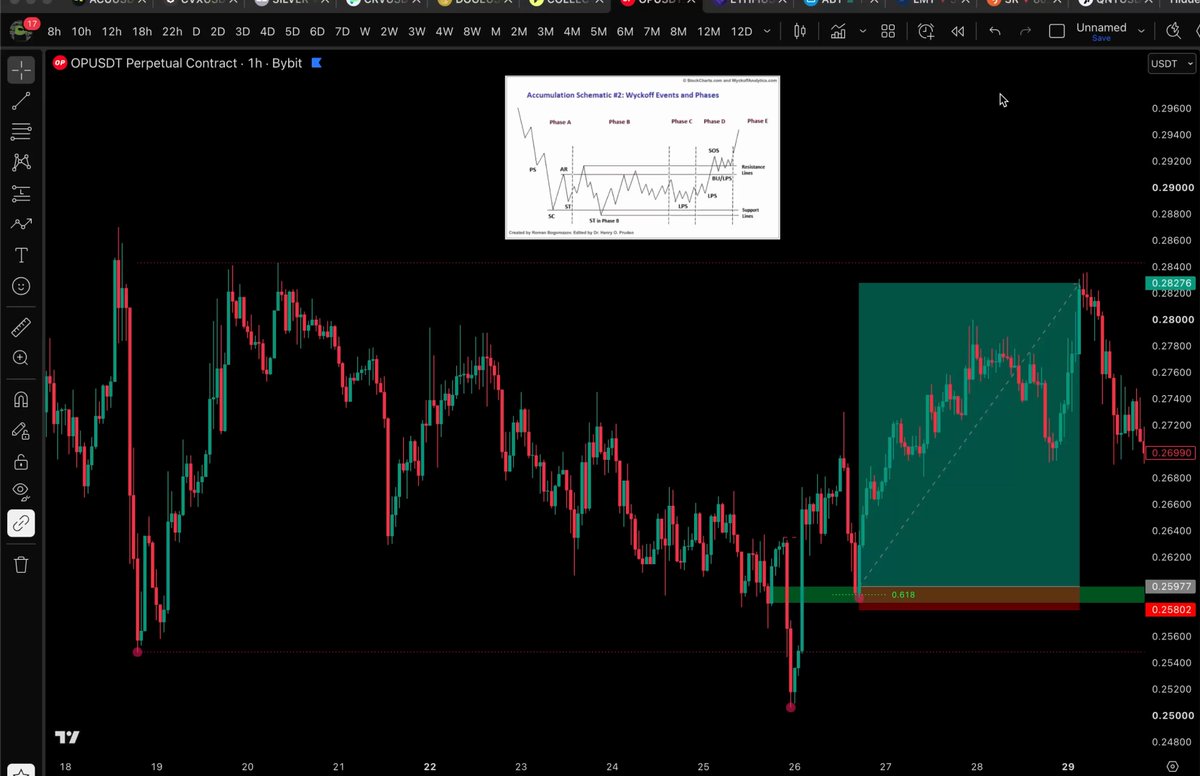Activate the Zoom In magnifier tool
1200x776 pixels.
pos(21,358)
